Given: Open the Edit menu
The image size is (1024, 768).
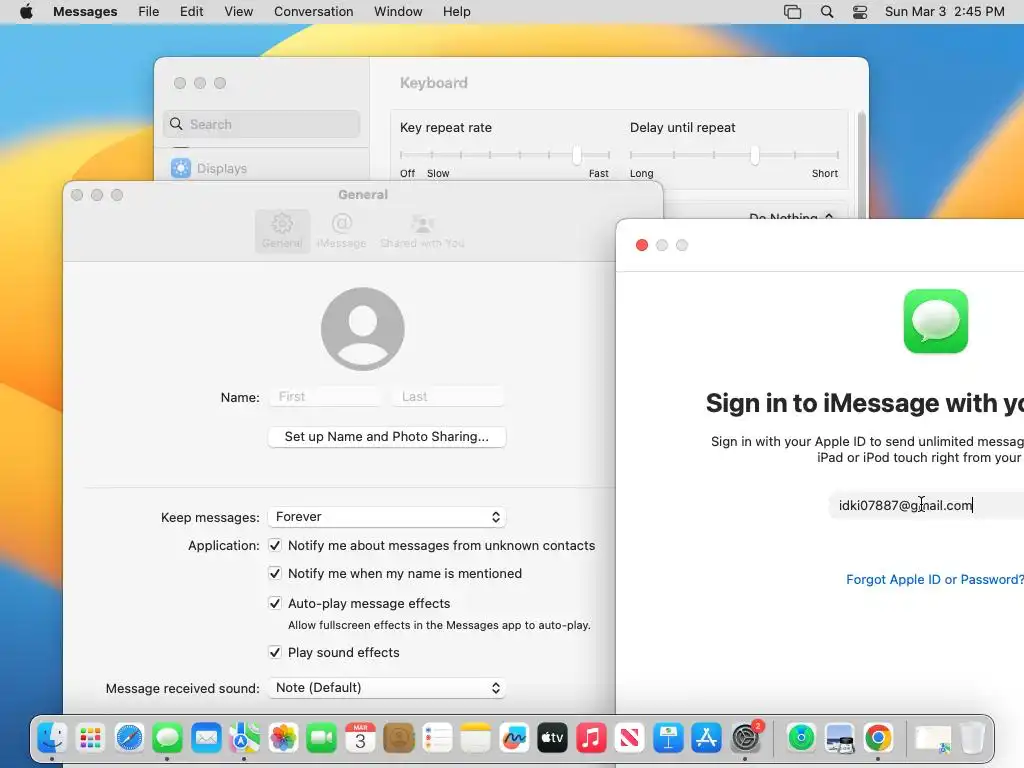Looking at the screenshot, I should (191, 12).
